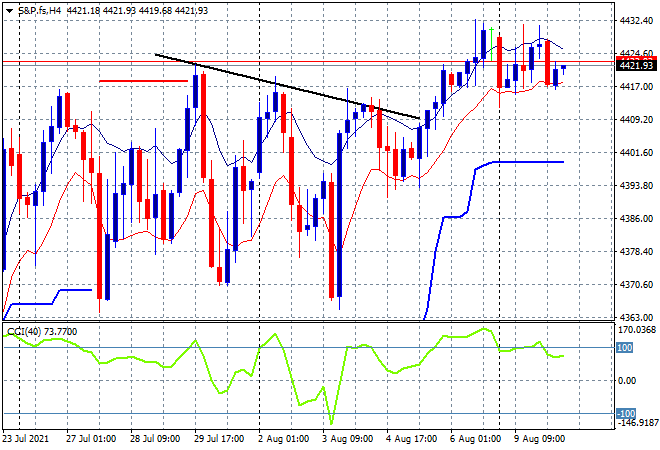Viewport: 660px width, 450px height.
Task: Click the last small blue candle at right
Action: (x=563, y=67)
